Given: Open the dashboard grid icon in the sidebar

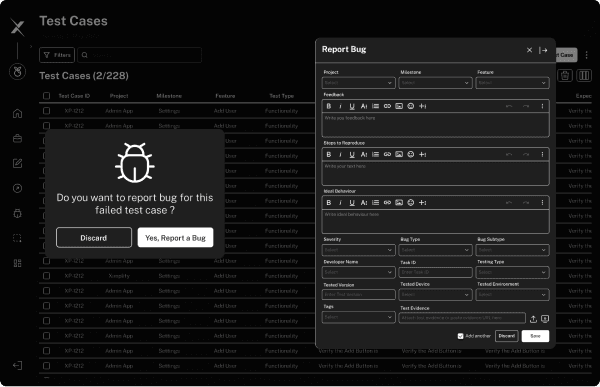Looking at the screenshot, I should click(17, 263).
